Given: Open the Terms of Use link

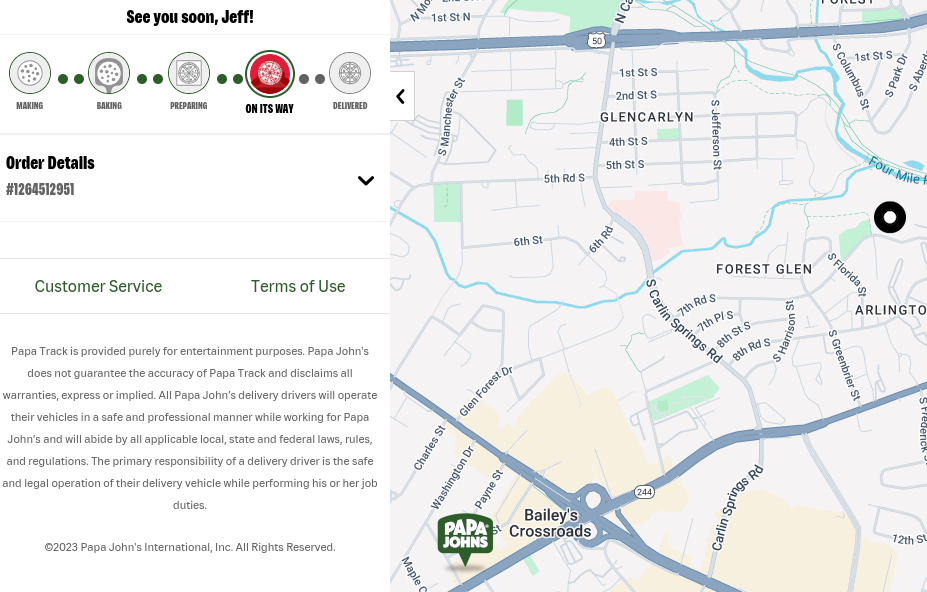Looking at the screenshot, I should [298, 286].
